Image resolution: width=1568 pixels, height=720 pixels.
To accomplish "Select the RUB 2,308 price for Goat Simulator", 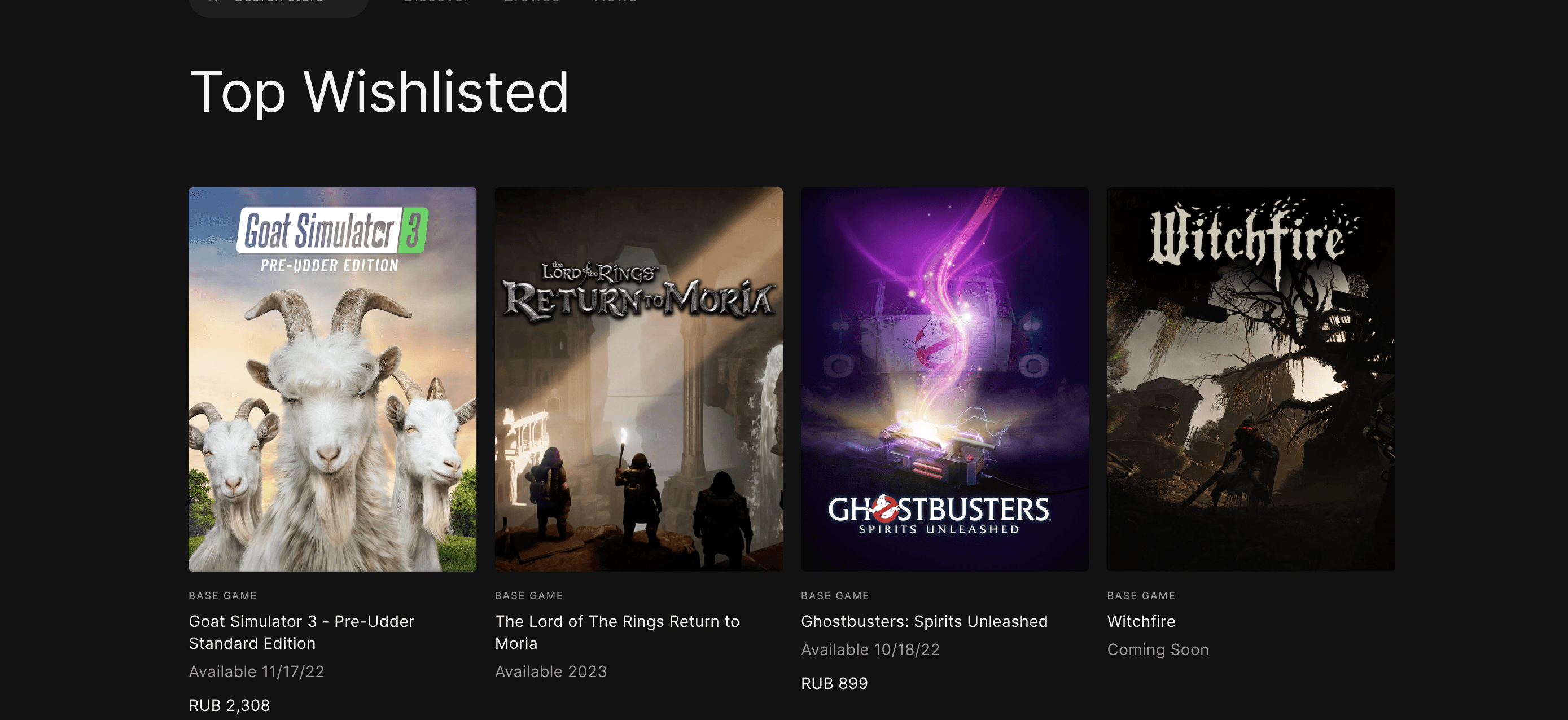I will pos(229,705).
